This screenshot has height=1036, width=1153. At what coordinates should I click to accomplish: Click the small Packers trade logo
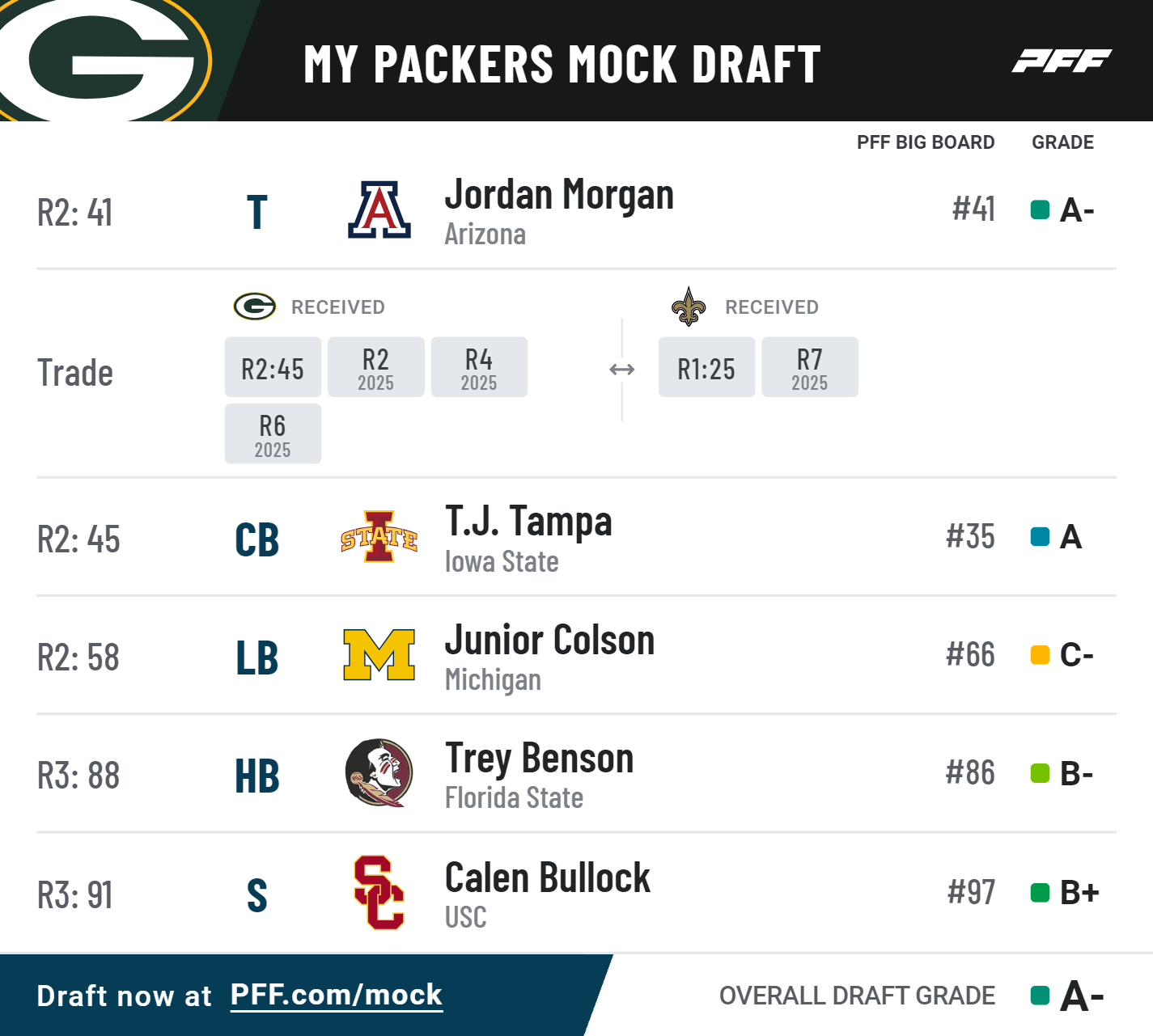pyautogui.click(x=255, y=307)
